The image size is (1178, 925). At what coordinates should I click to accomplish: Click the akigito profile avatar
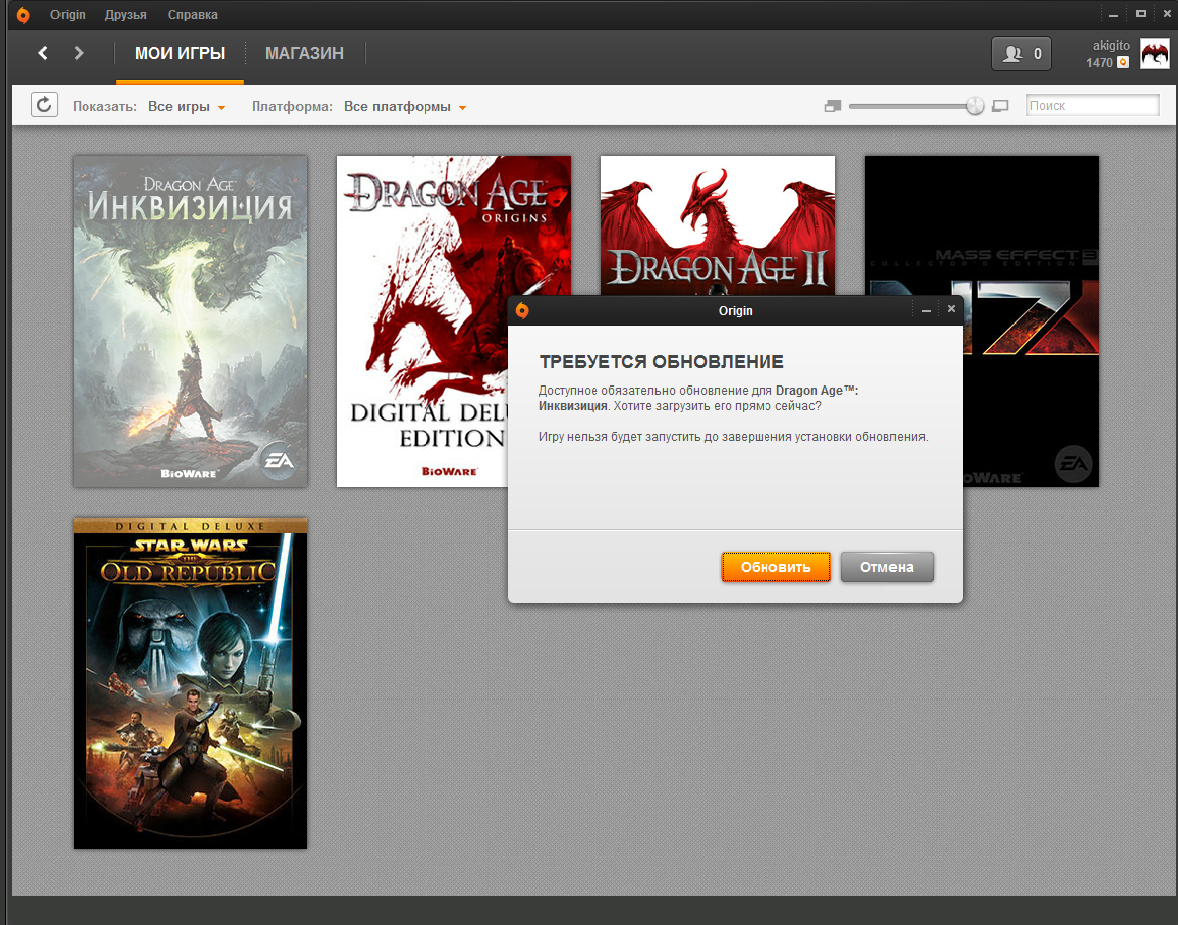[x=1155, y=53]
